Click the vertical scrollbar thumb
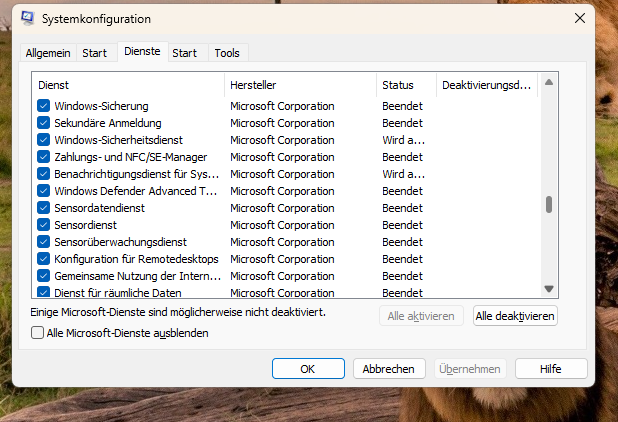The width and height of the screenshot is (618, 422). (x=548, y=205)
